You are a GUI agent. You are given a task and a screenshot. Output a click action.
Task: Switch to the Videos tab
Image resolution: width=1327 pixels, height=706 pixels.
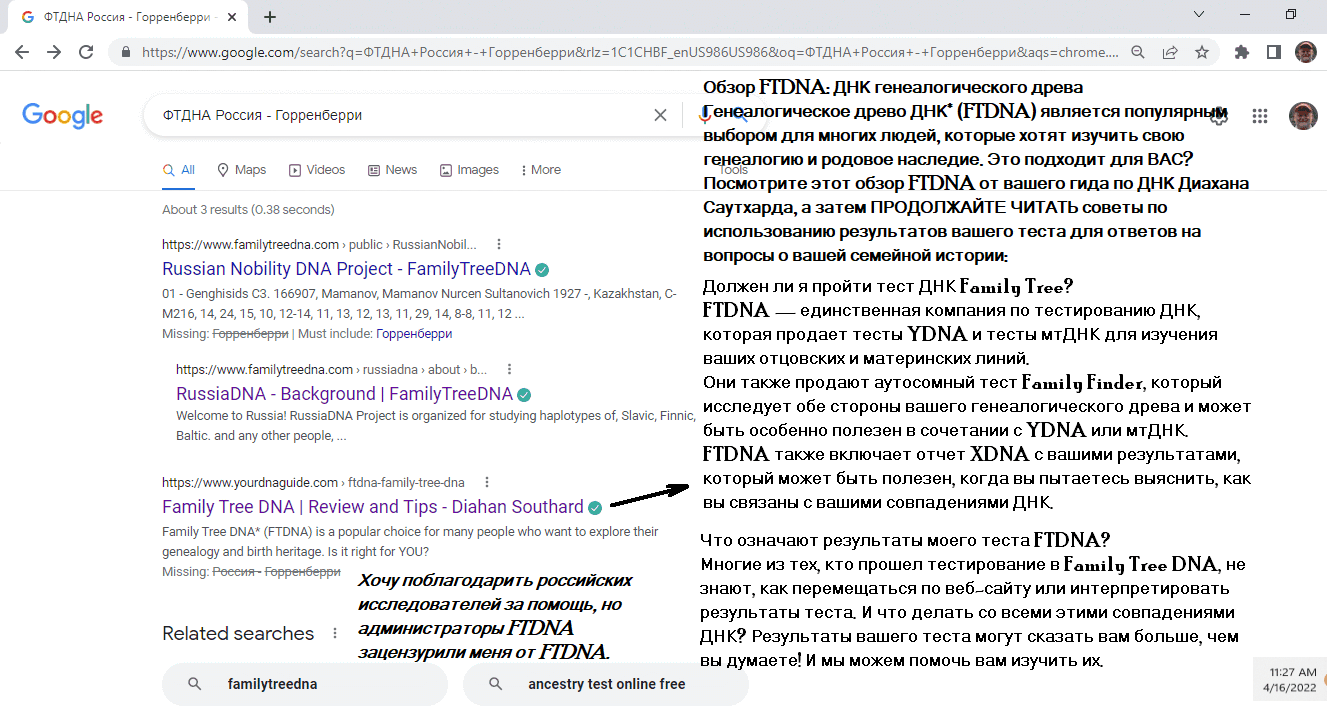(x=317, y=170)
